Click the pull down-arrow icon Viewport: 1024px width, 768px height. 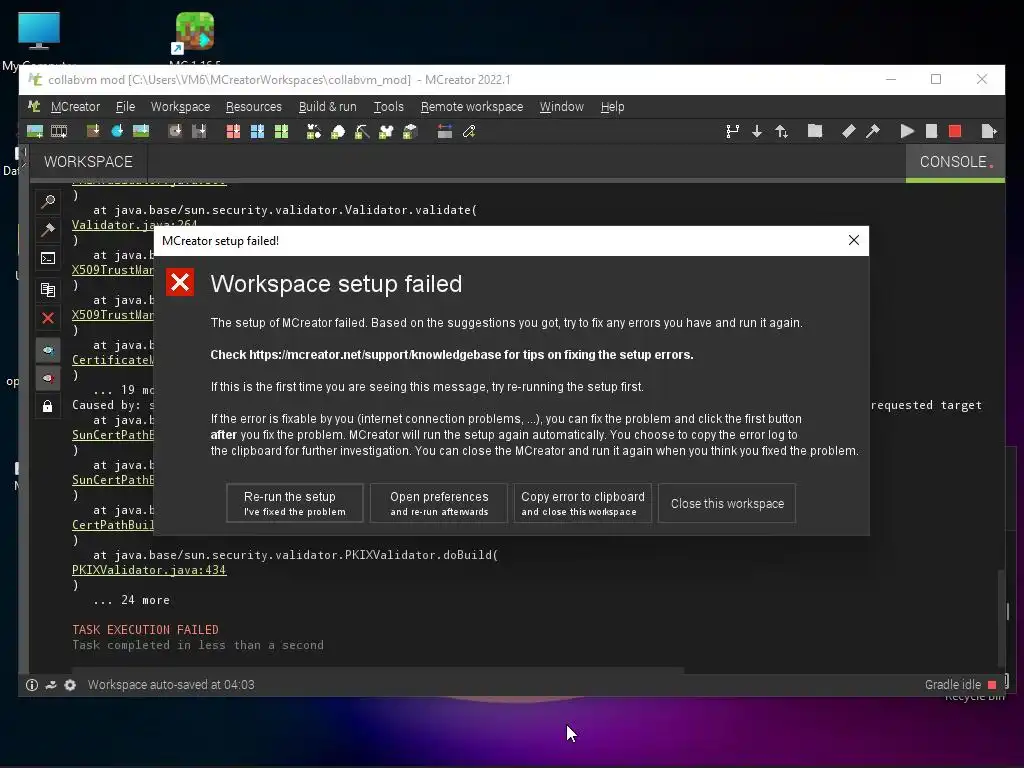coord(757,132)
